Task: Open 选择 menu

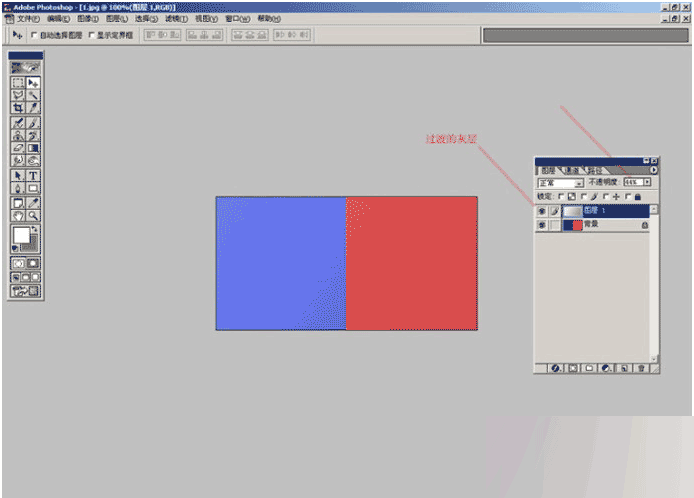Action: coord(147,19)
